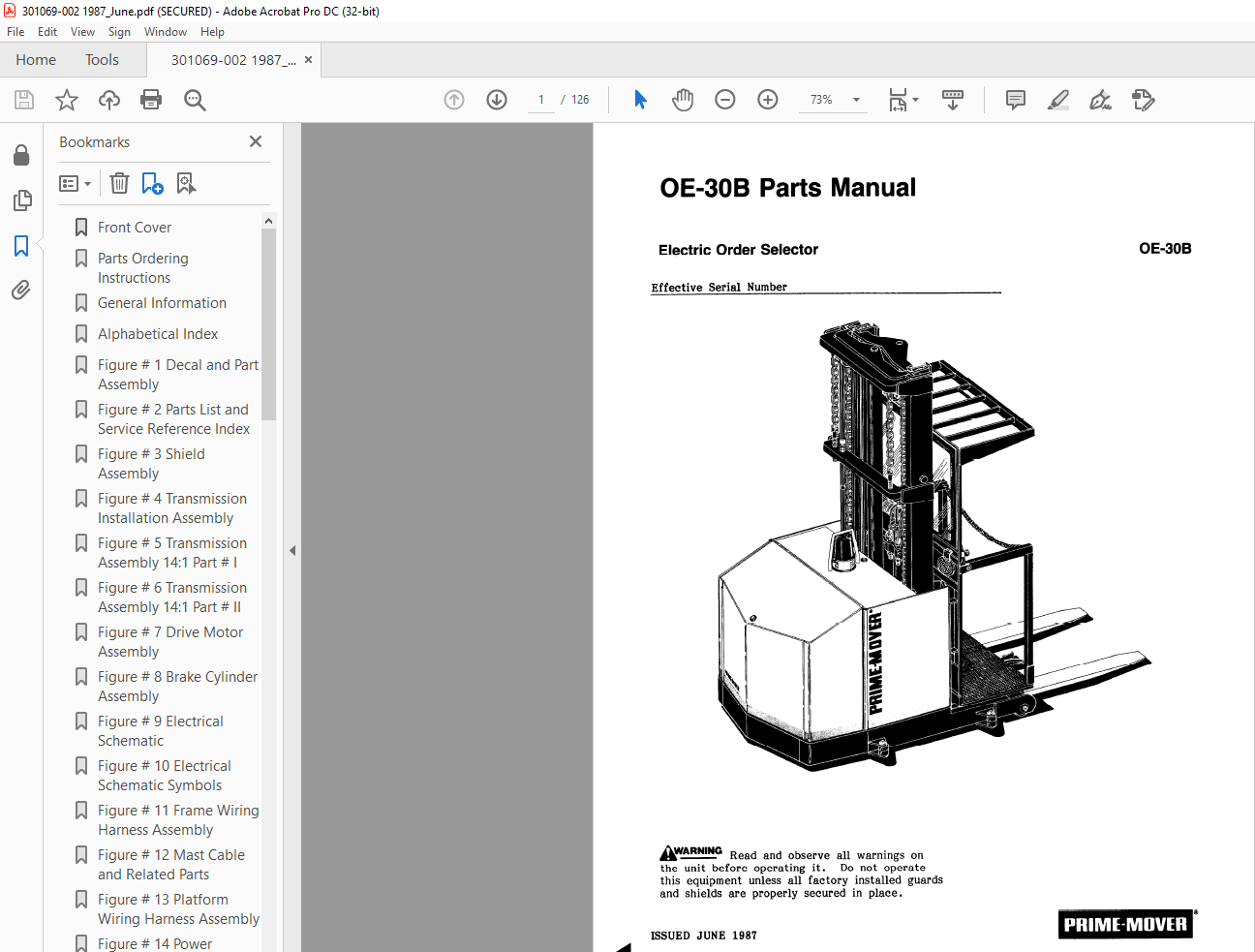Screen dimensions: 1255x952
Task: Select Figure # 5 Transmission Assembly Part I
Action: tap(171, 553)
